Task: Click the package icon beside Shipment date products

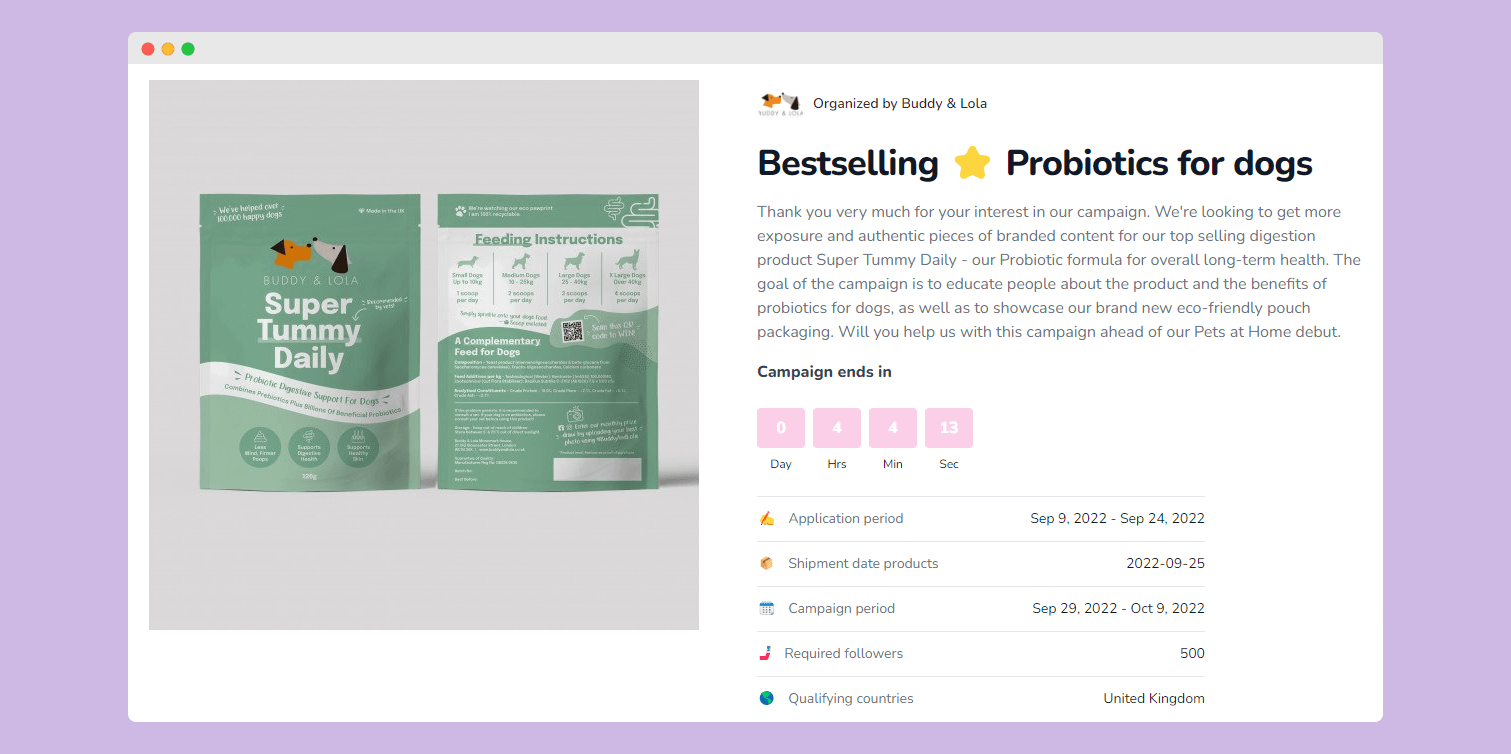Action: click(767, 563)
